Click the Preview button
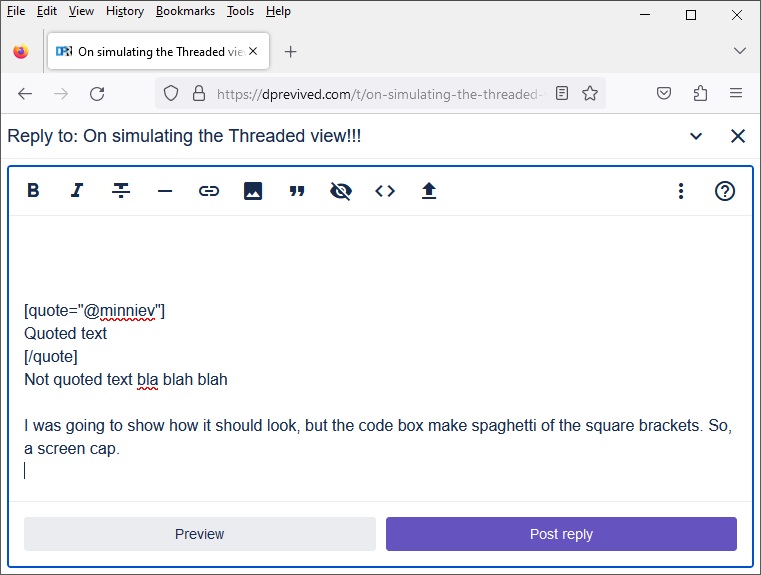The width and height of the screenshot is (761, 575). 200,534
